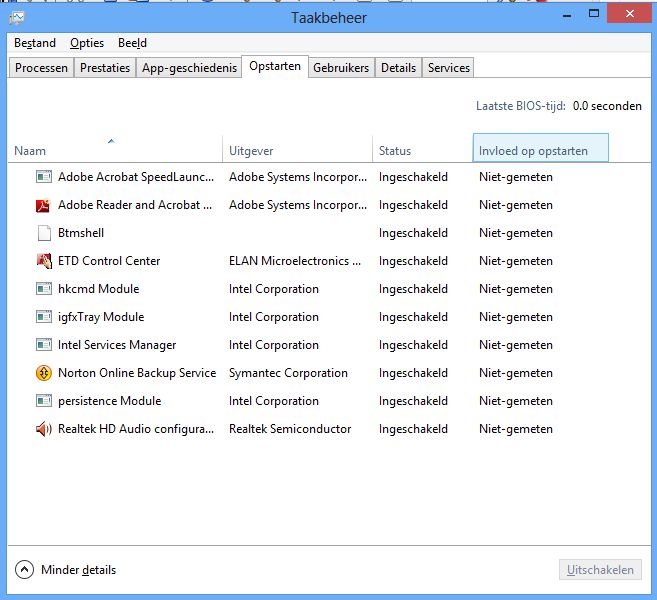Screen dimensions: 657x600
Task: Select the Intel Services Manager entry
Action: pos(117,345)
